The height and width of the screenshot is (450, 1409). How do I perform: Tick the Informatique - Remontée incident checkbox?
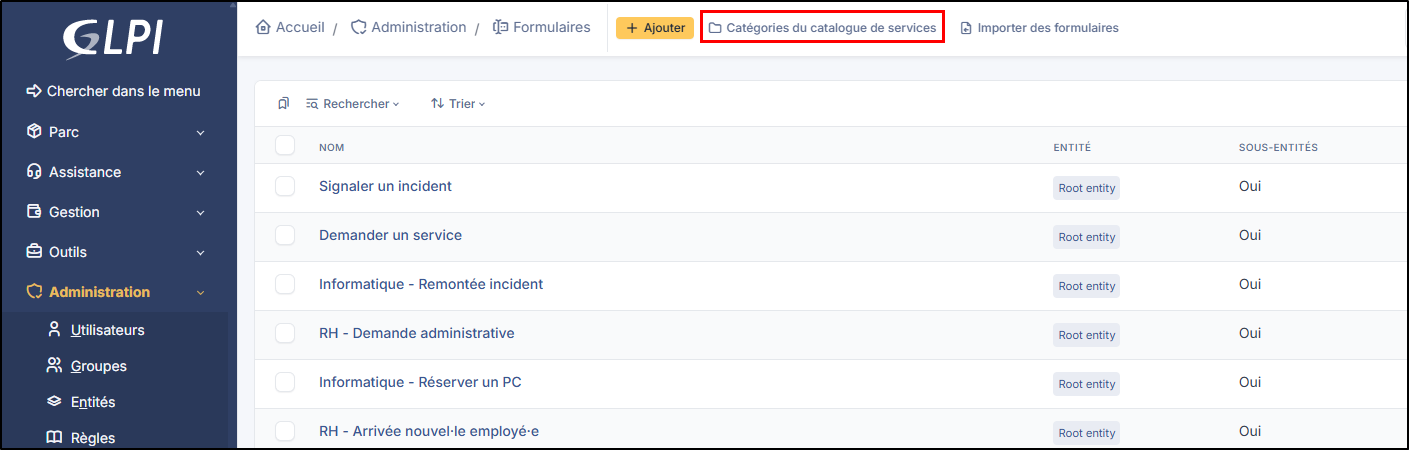tap(285, 284)
